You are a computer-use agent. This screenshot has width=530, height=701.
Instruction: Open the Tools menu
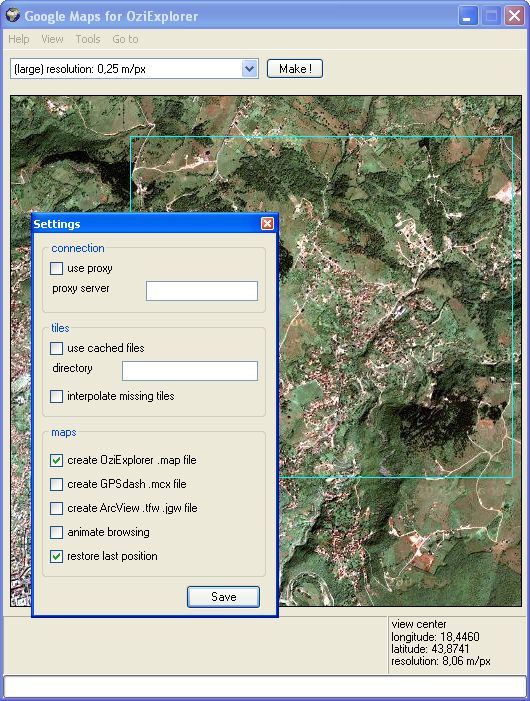88,39
